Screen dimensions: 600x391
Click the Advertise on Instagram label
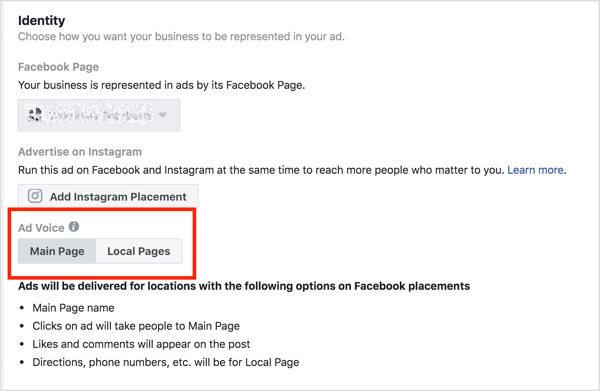[x=80, y=152]
